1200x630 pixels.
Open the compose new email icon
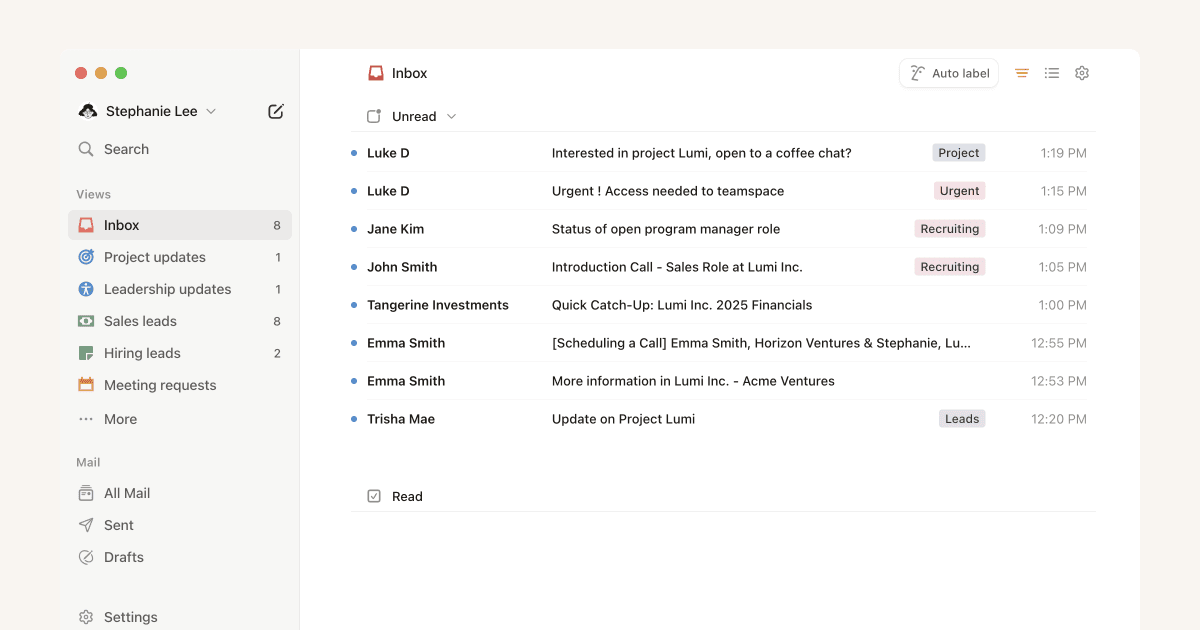coord(276,111)
